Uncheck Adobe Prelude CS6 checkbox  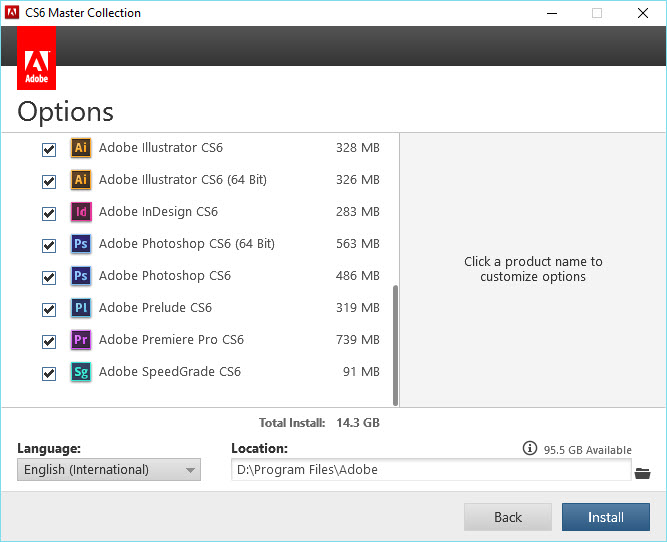(x=49, y=310)
